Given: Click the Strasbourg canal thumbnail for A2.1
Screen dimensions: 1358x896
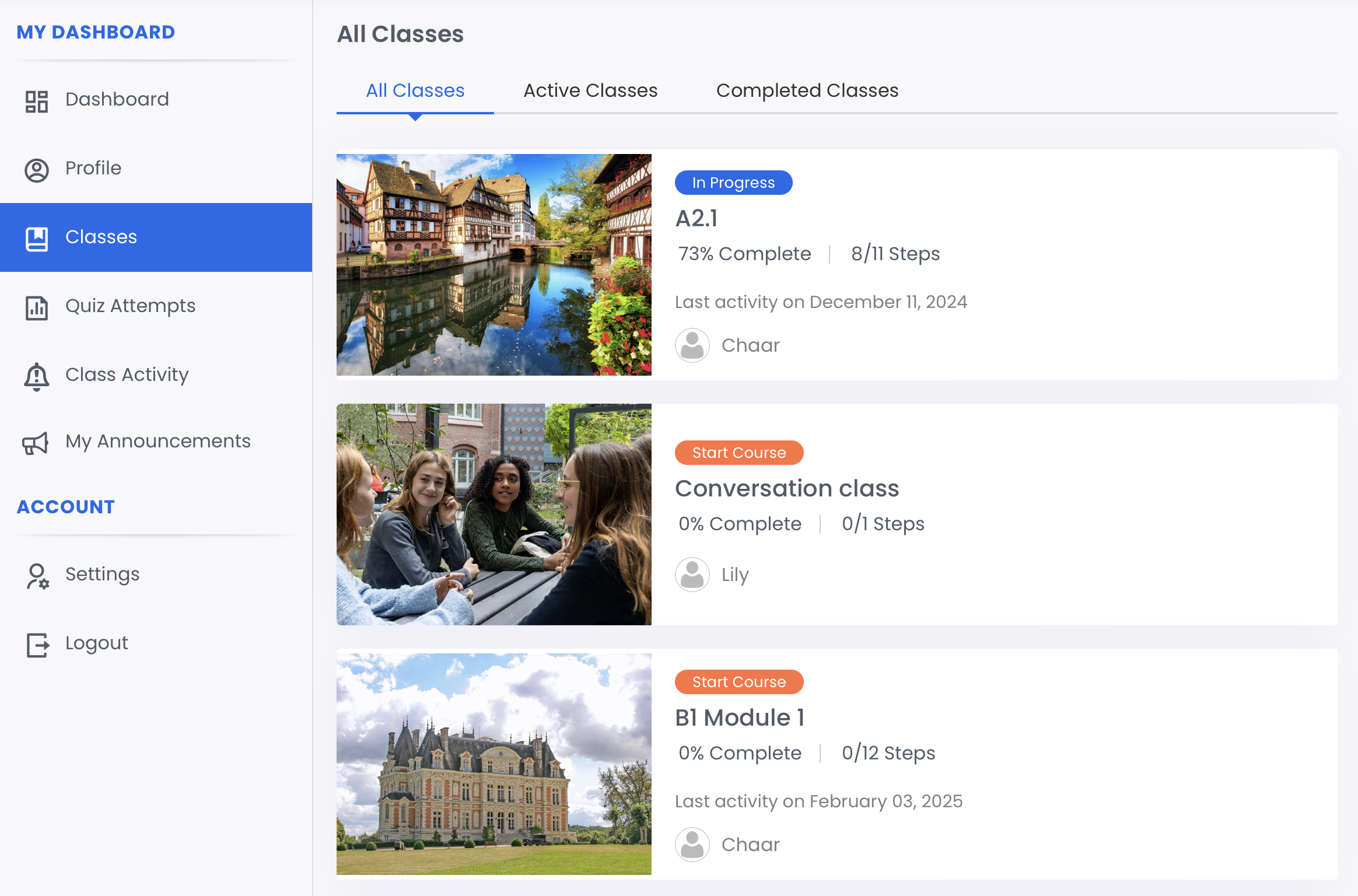Looking at the screenshot, I should click(x=494, y=264).
